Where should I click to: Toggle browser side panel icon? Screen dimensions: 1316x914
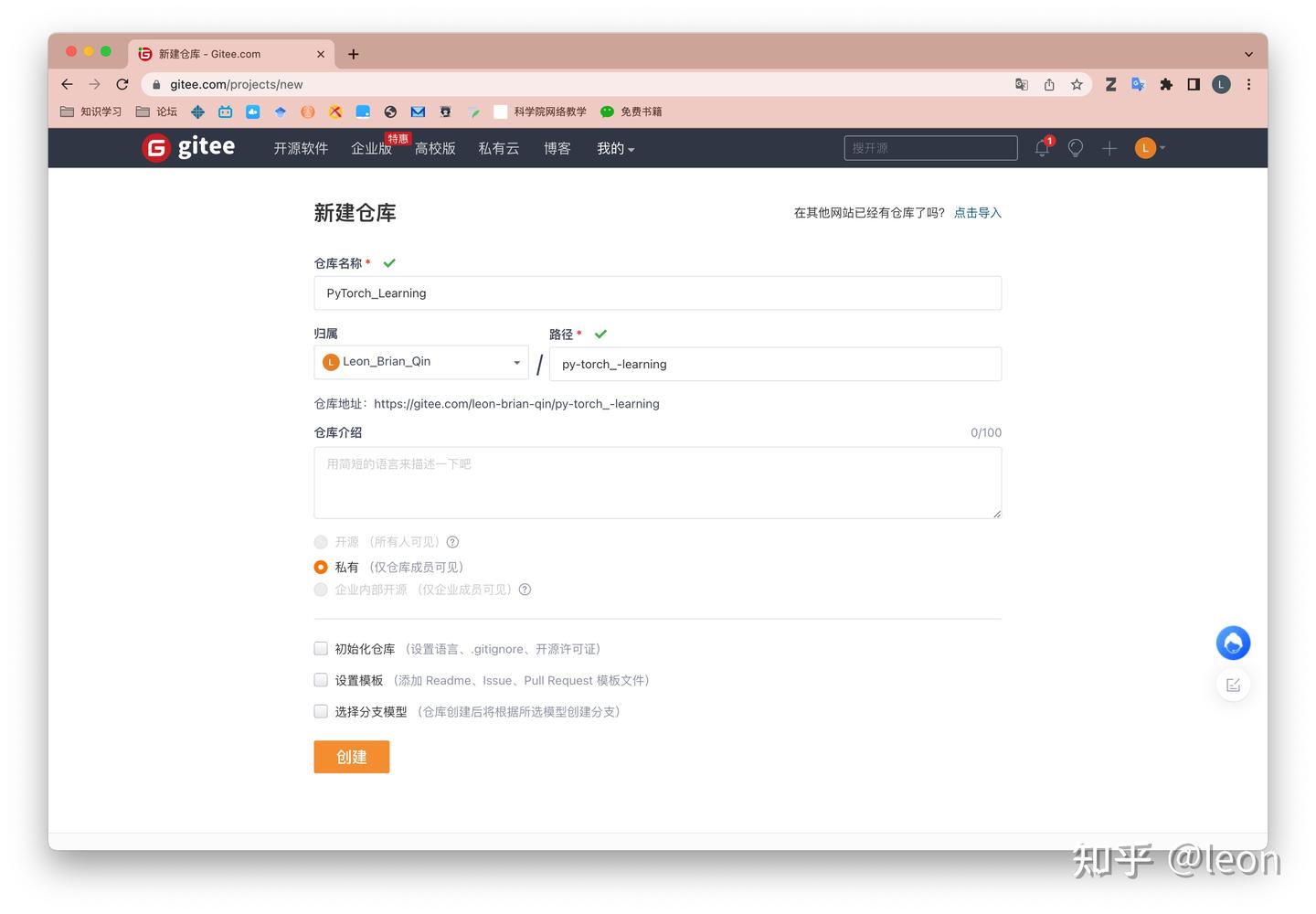tap(1194, 84)
